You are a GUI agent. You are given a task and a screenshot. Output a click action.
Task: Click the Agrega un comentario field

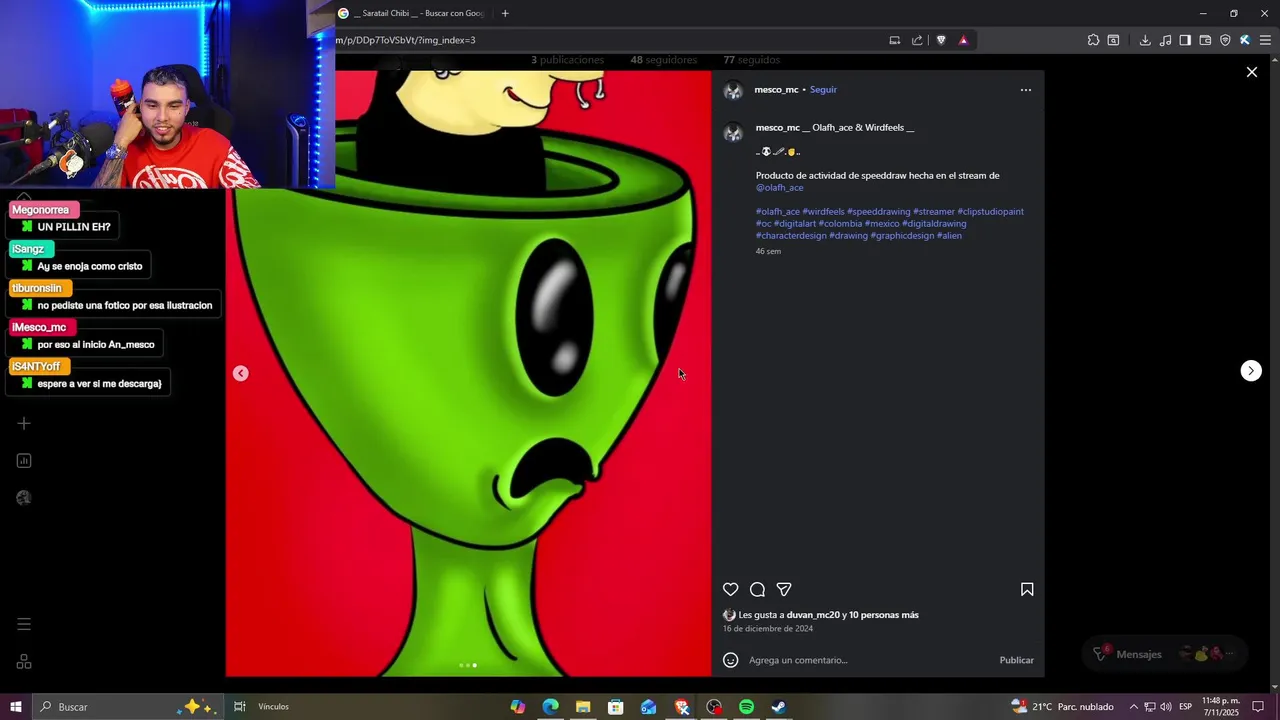868,660
